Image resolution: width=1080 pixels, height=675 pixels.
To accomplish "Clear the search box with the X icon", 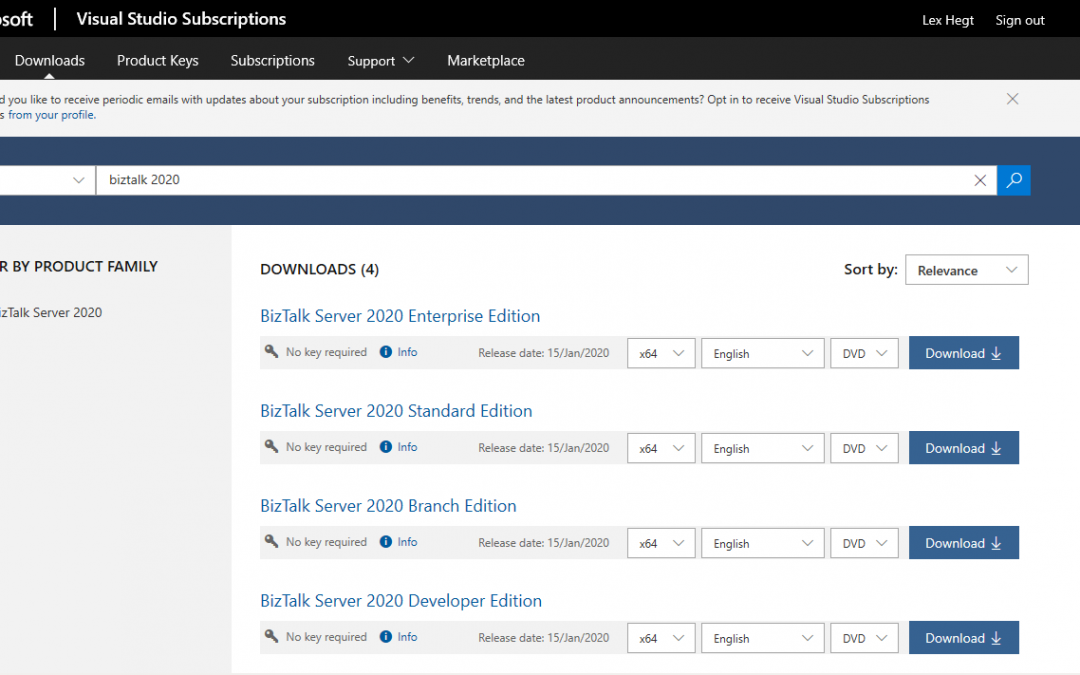I will (979, 180).
